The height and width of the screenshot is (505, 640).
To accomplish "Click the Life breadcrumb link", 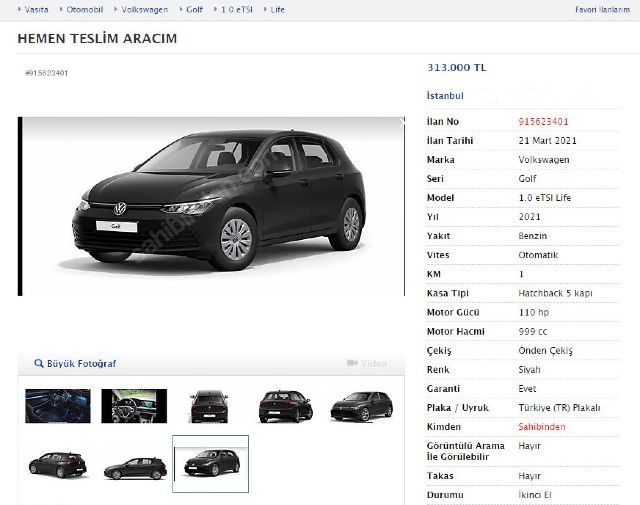I will 278,9.
